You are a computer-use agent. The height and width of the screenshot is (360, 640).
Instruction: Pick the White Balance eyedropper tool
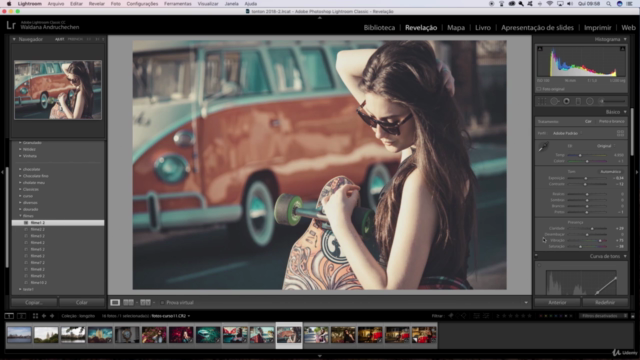543,147
